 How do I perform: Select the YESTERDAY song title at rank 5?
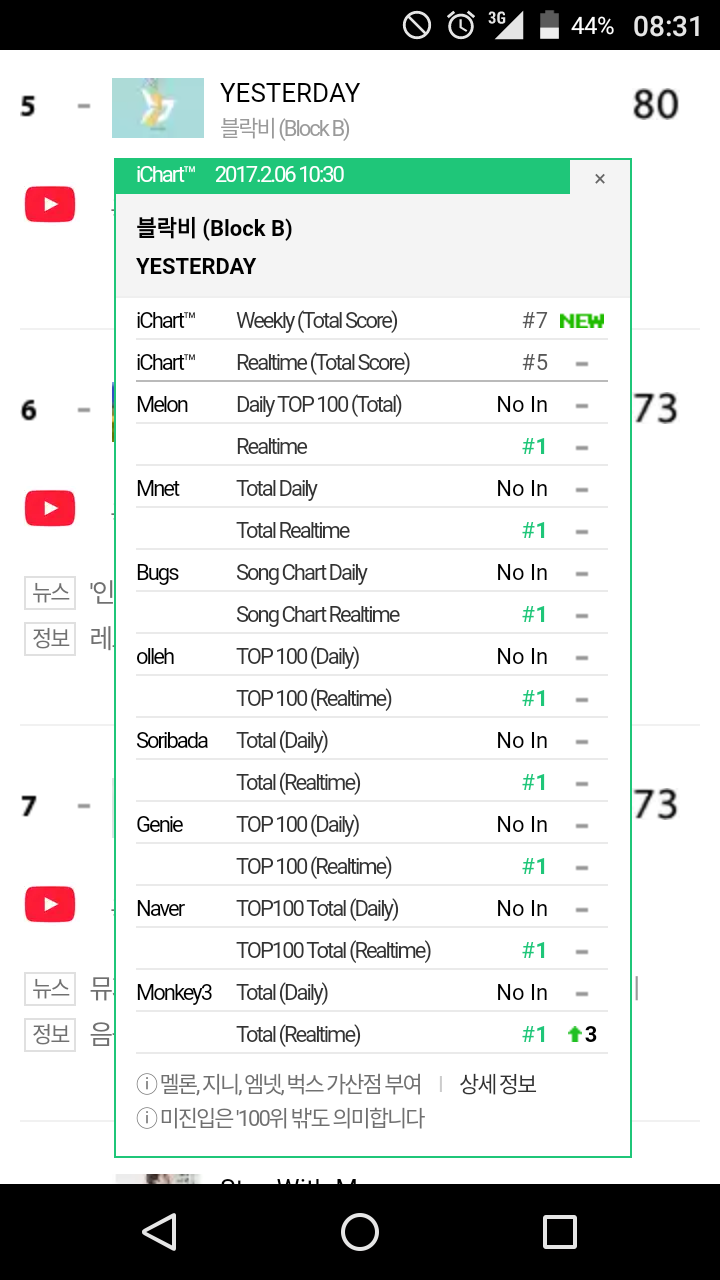pyautogui.click(x=290, y=93)
